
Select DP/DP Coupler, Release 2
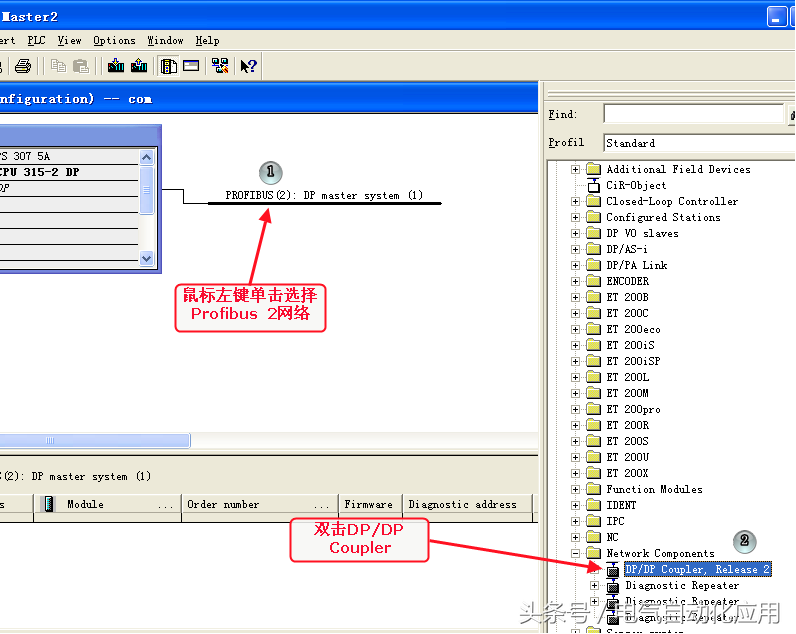[697, 569]
